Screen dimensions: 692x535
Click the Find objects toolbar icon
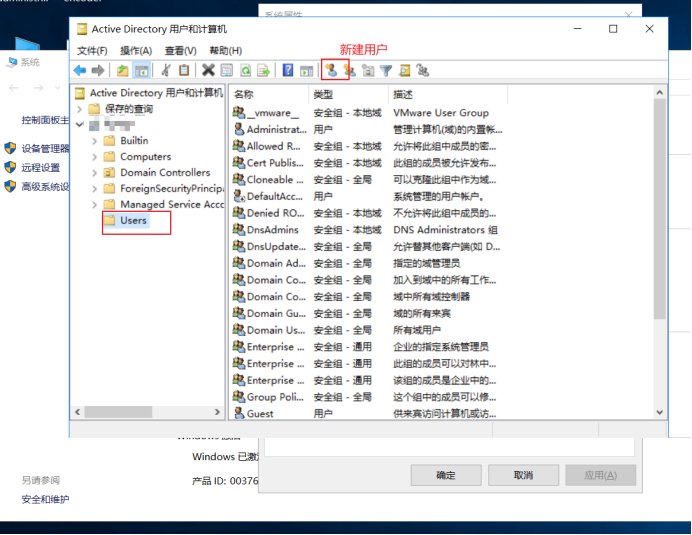404,70
